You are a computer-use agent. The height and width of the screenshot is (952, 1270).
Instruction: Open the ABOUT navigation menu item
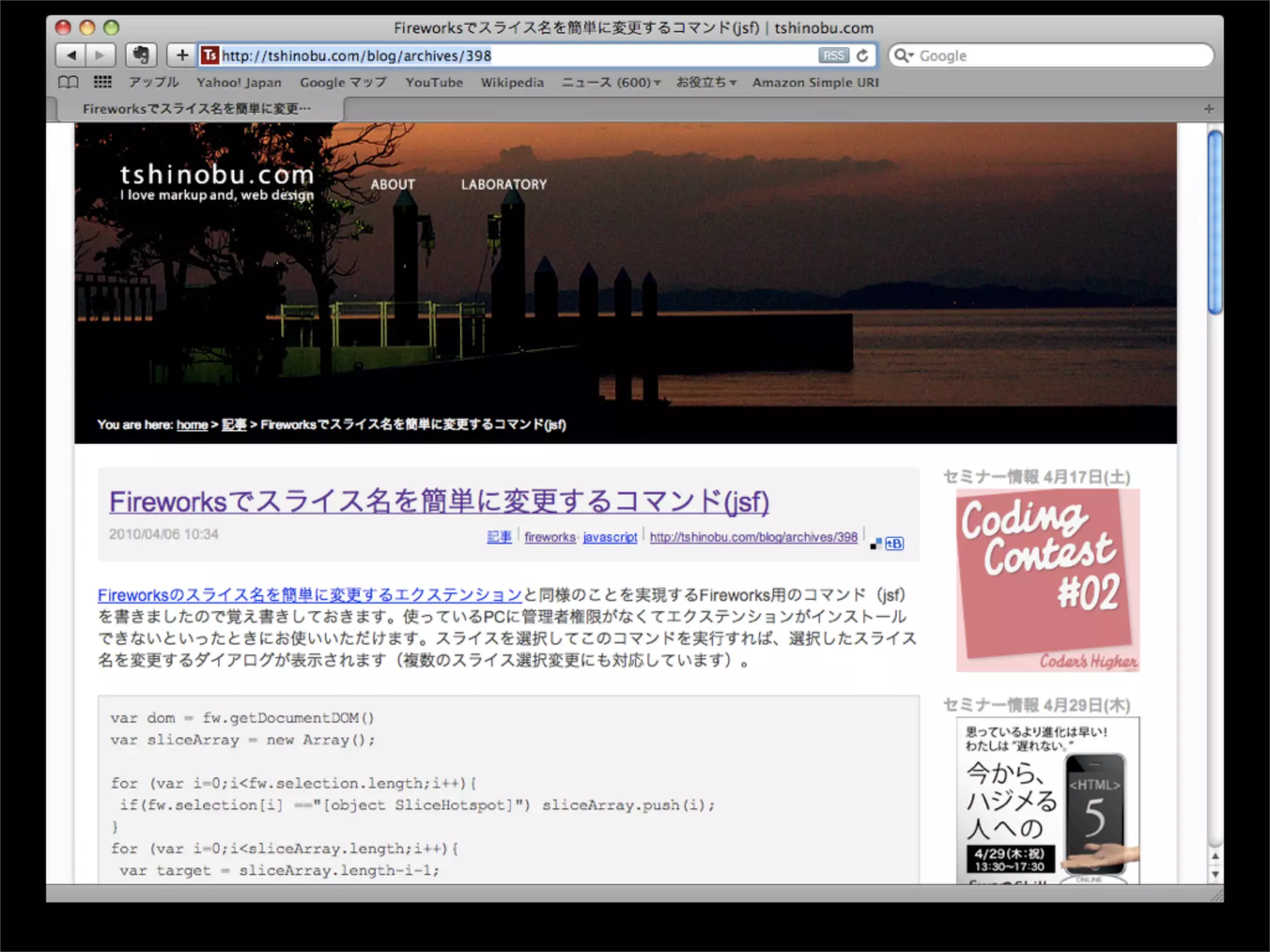coord(393,185)
